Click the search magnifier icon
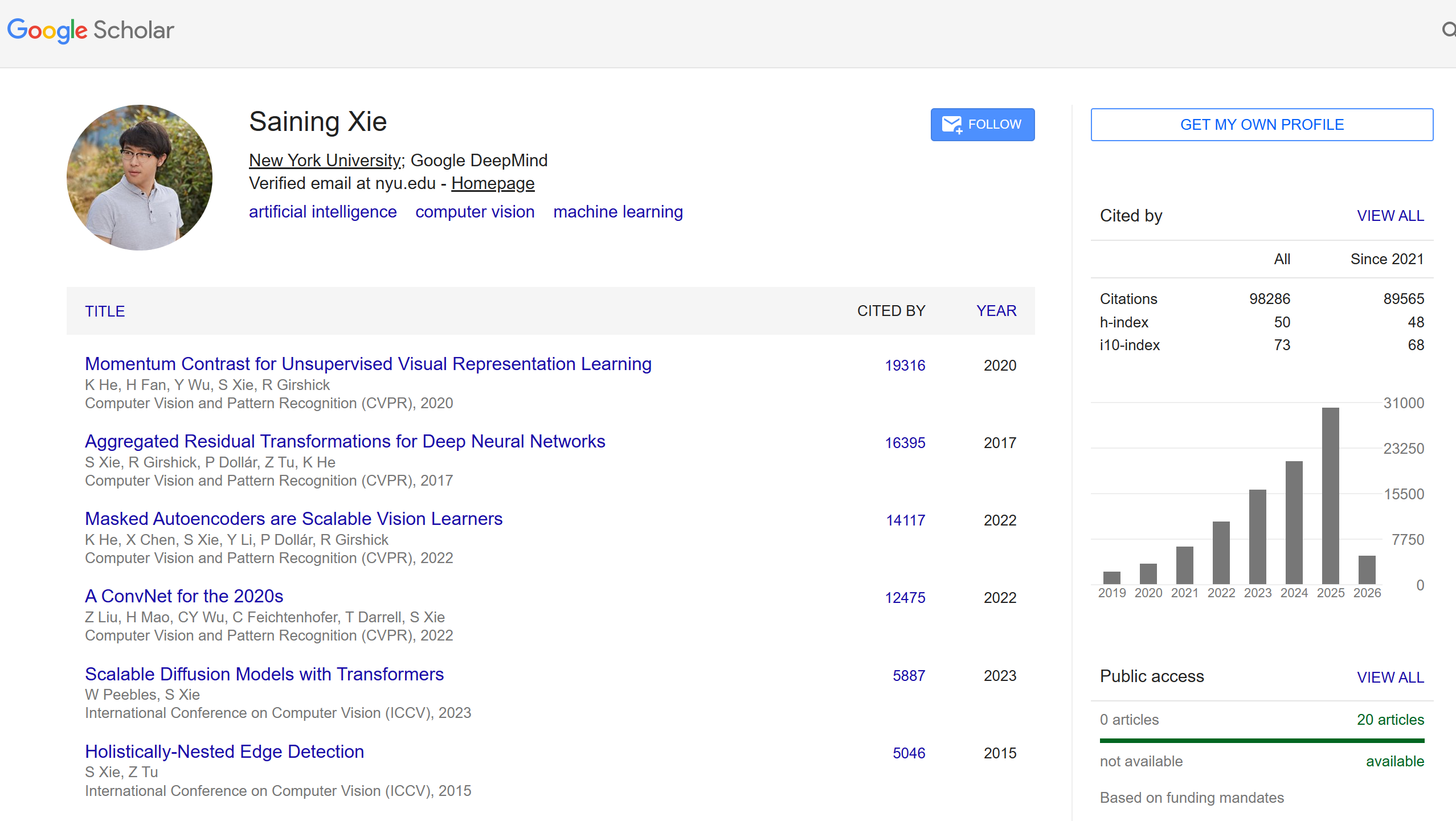The image size is (1456, 821). 1449,29
